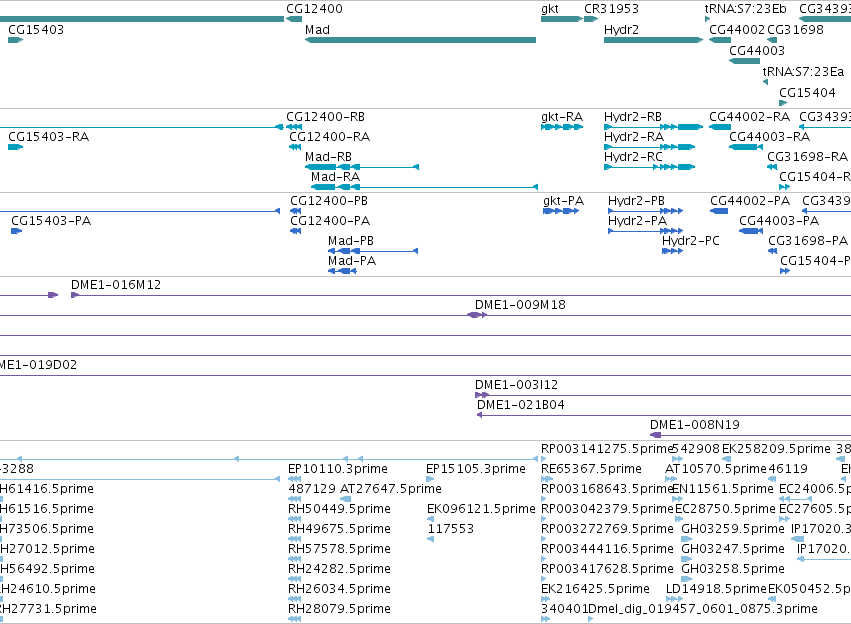The width and height of the screenshot is (851, 624).
Task: Select the Mad-PA protein feature
Action: pos(342,271)
